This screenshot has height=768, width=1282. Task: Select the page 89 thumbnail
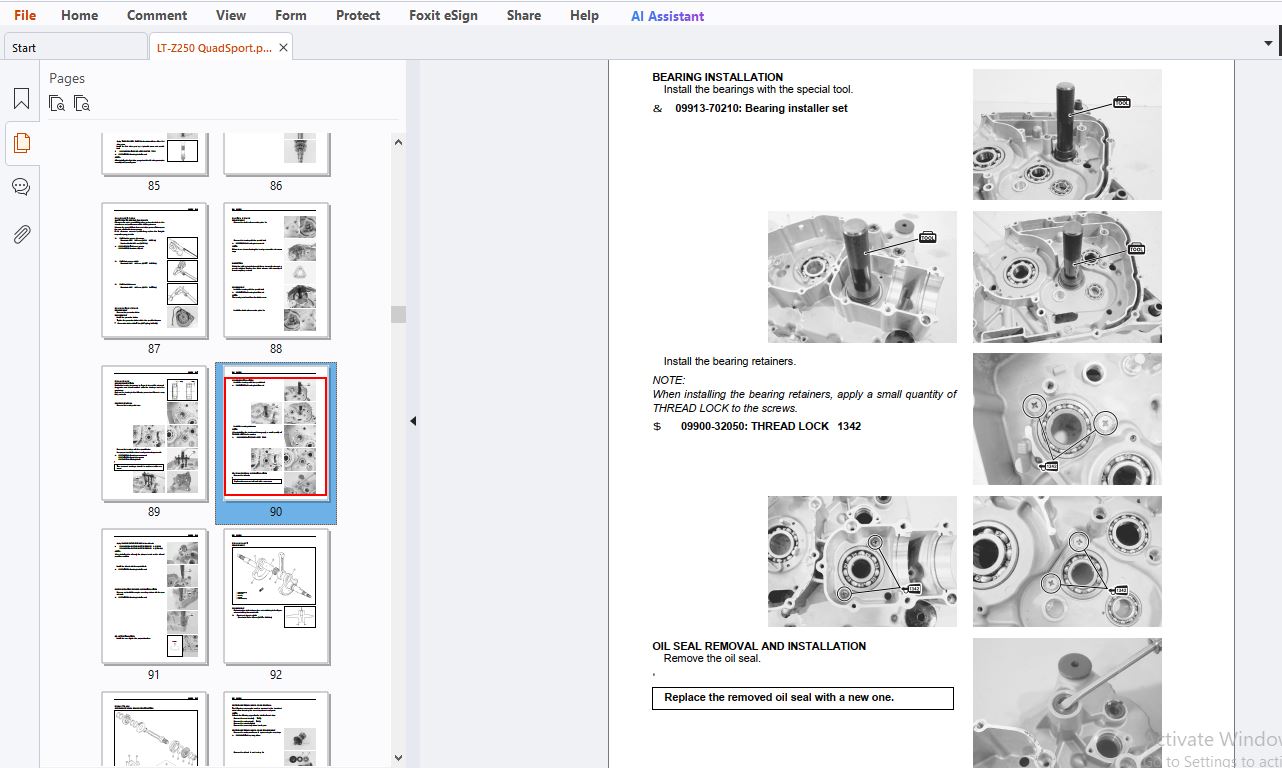tap(155, 433)
